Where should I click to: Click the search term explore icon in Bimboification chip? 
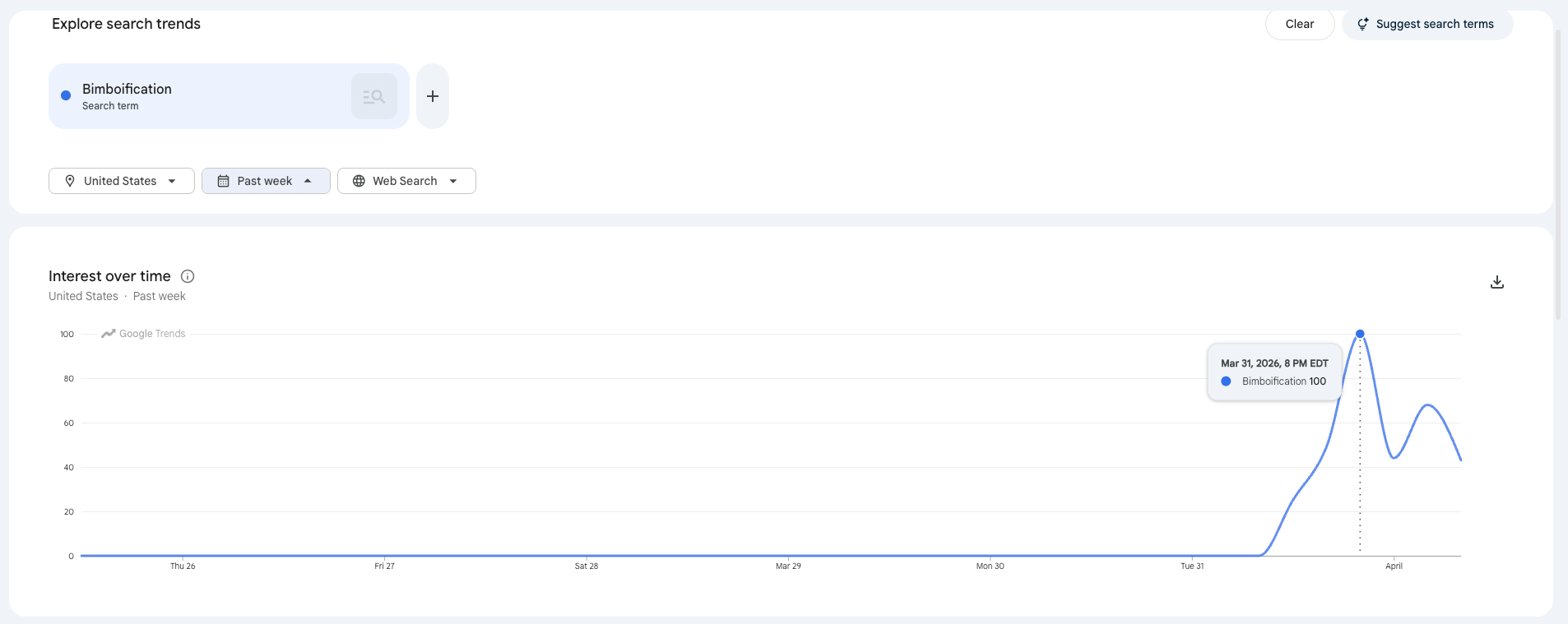tap(374, 96)
